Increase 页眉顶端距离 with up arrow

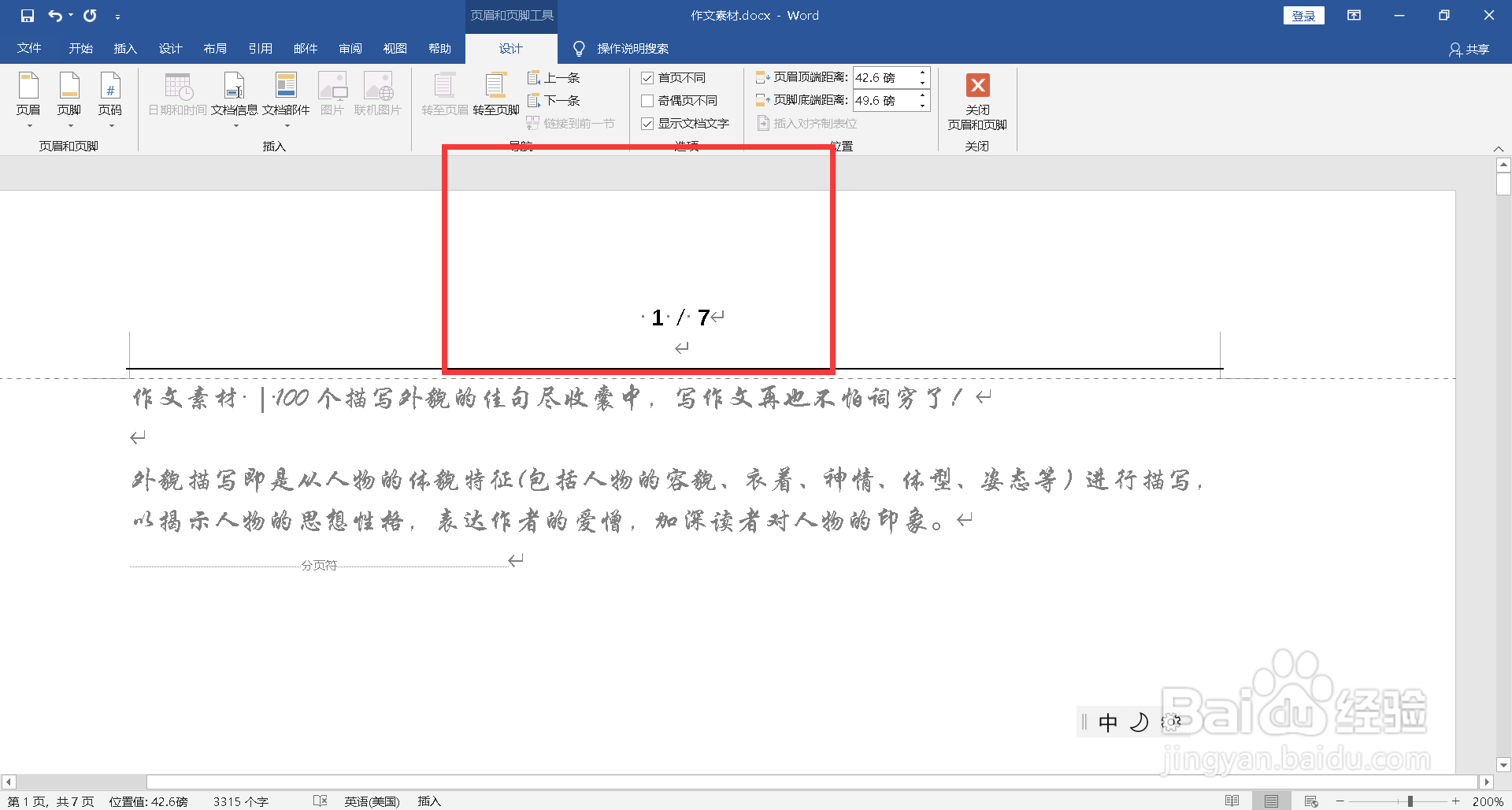click(923, 73)
